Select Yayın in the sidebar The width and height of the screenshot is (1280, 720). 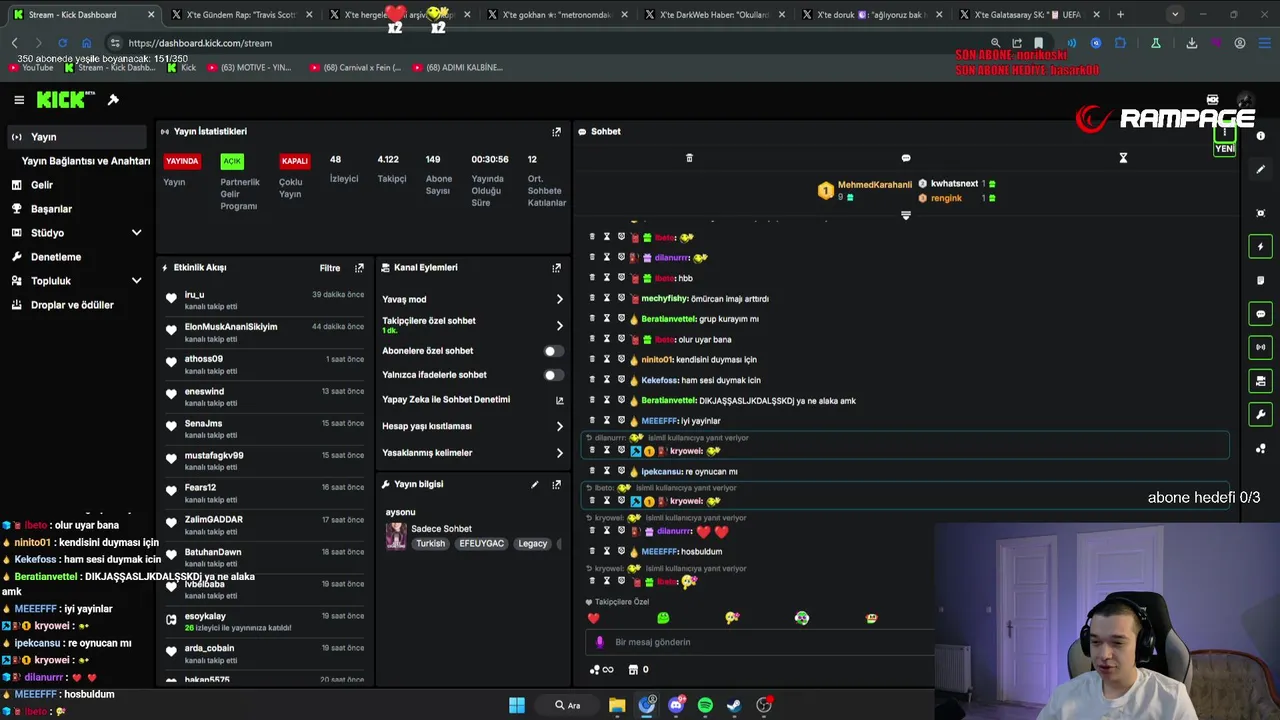[x=76, y=137]
